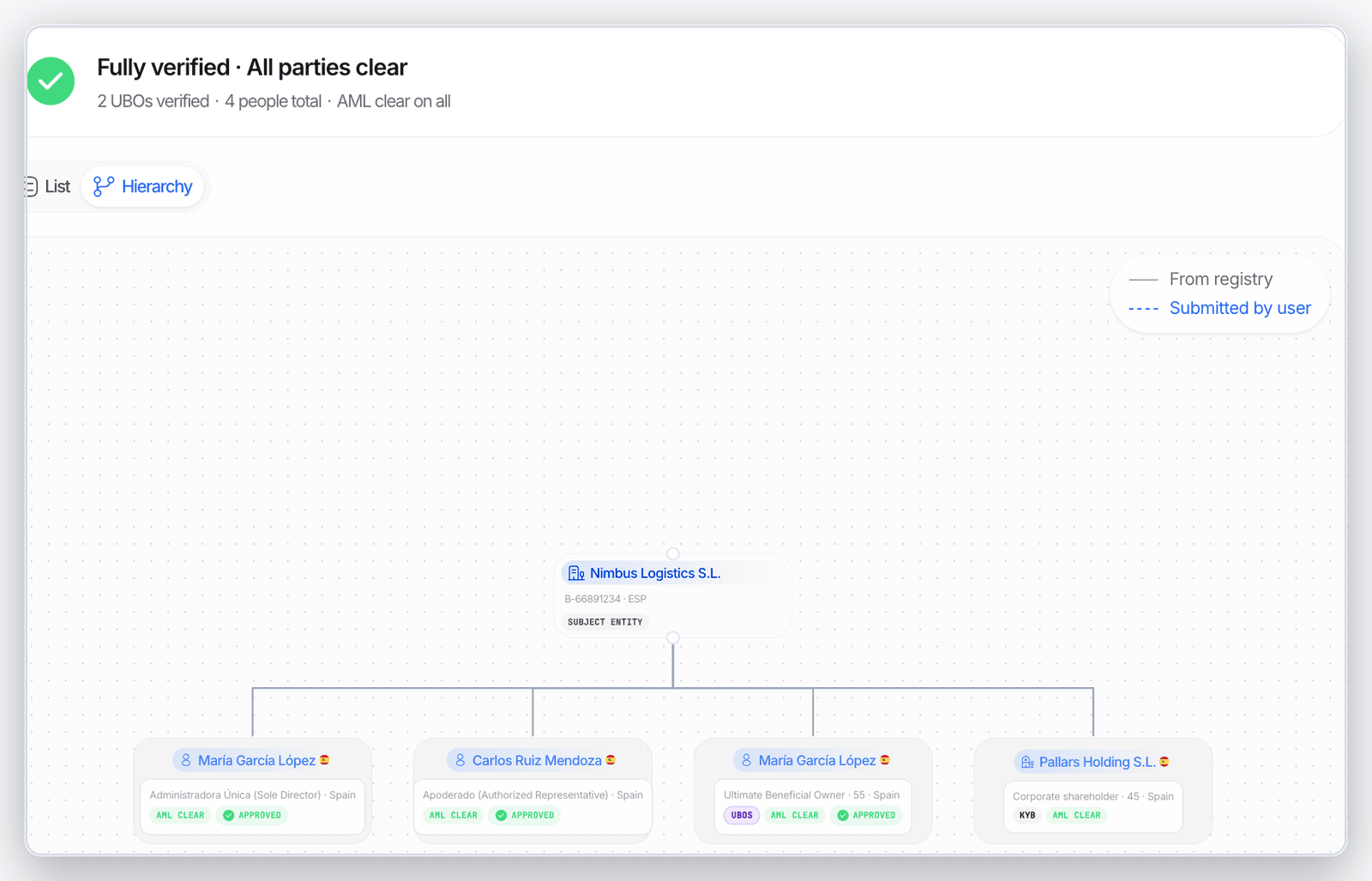Click person icon beside Carlos Ruiz Mendoza
1372x881 pixels.
click(460, 760)
